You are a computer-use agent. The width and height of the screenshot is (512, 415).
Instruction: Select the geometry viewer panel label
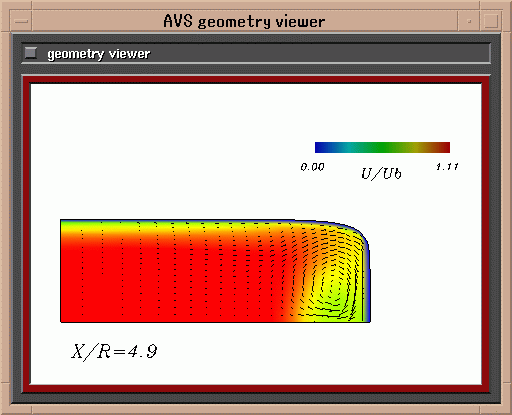pyautogui.click(x=99, y=54)
